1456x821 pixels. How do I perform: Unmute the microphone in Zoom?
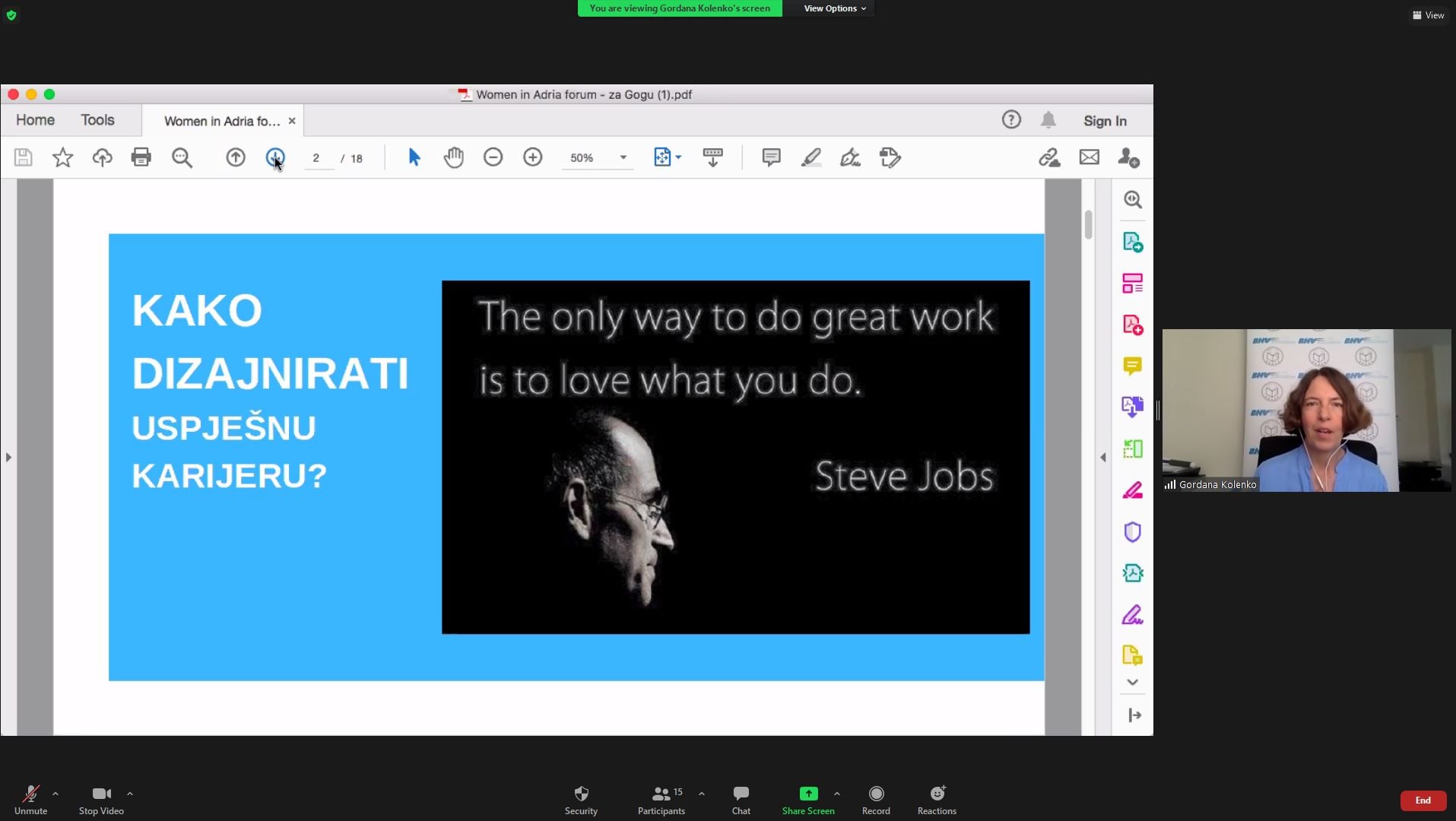30,800
